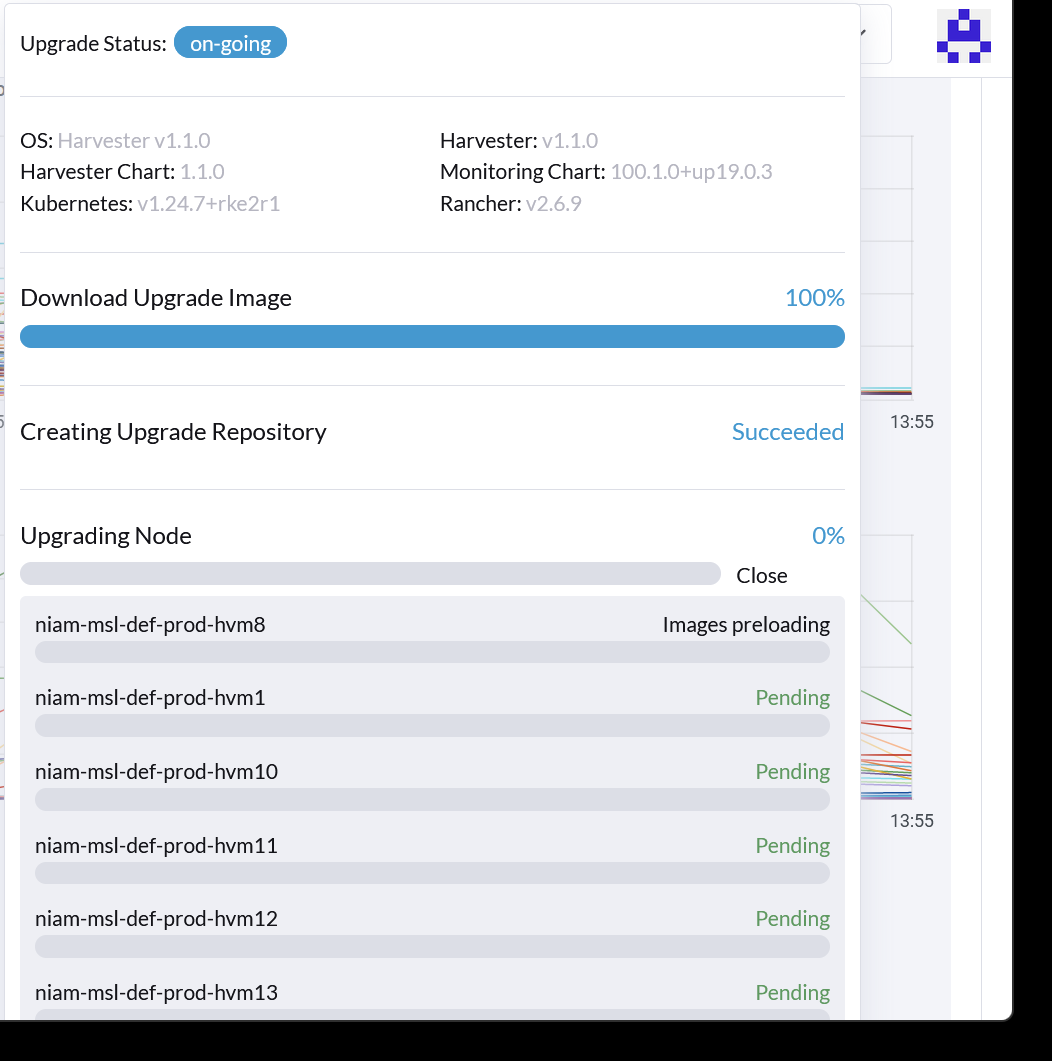The height and width of the screenshot is (1061, 1052).
Task: Click the Images preloading status of hvm8
Action: point(746,624)
